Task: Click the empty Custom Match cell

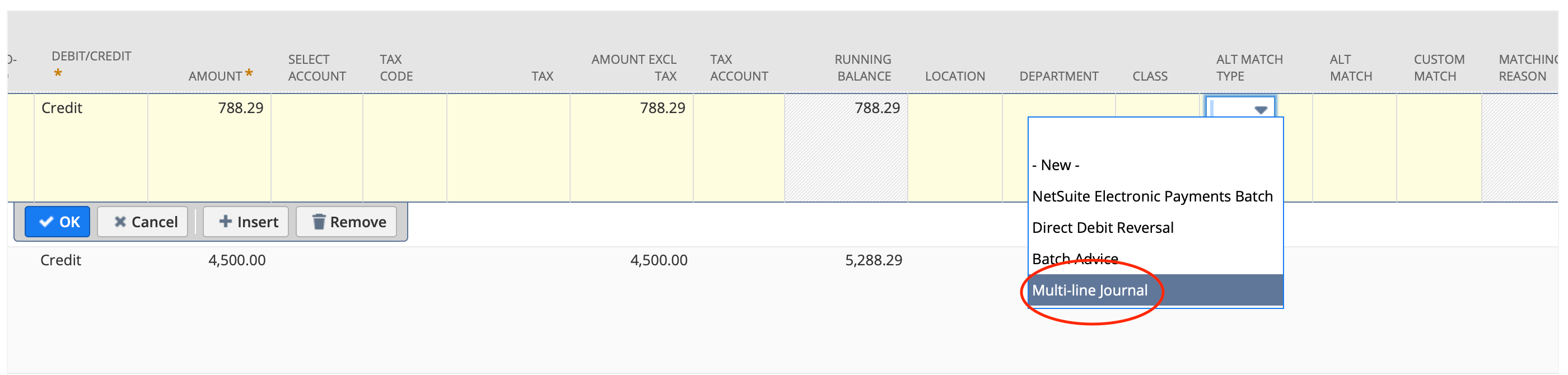Action: [1439, 147]
